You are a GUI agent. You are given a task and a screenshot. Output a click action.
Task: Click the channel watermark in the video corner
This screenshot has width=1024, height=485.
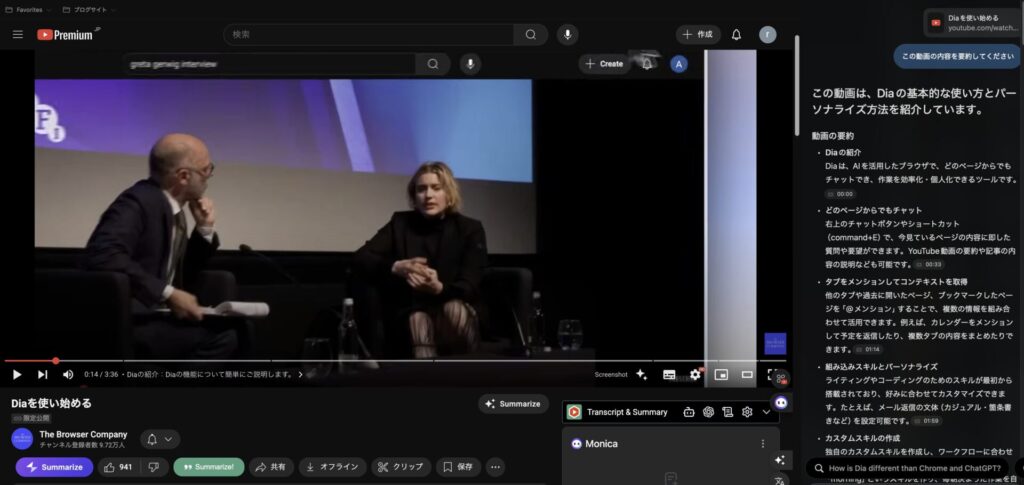pyautogui.click(x=775, y=343)
